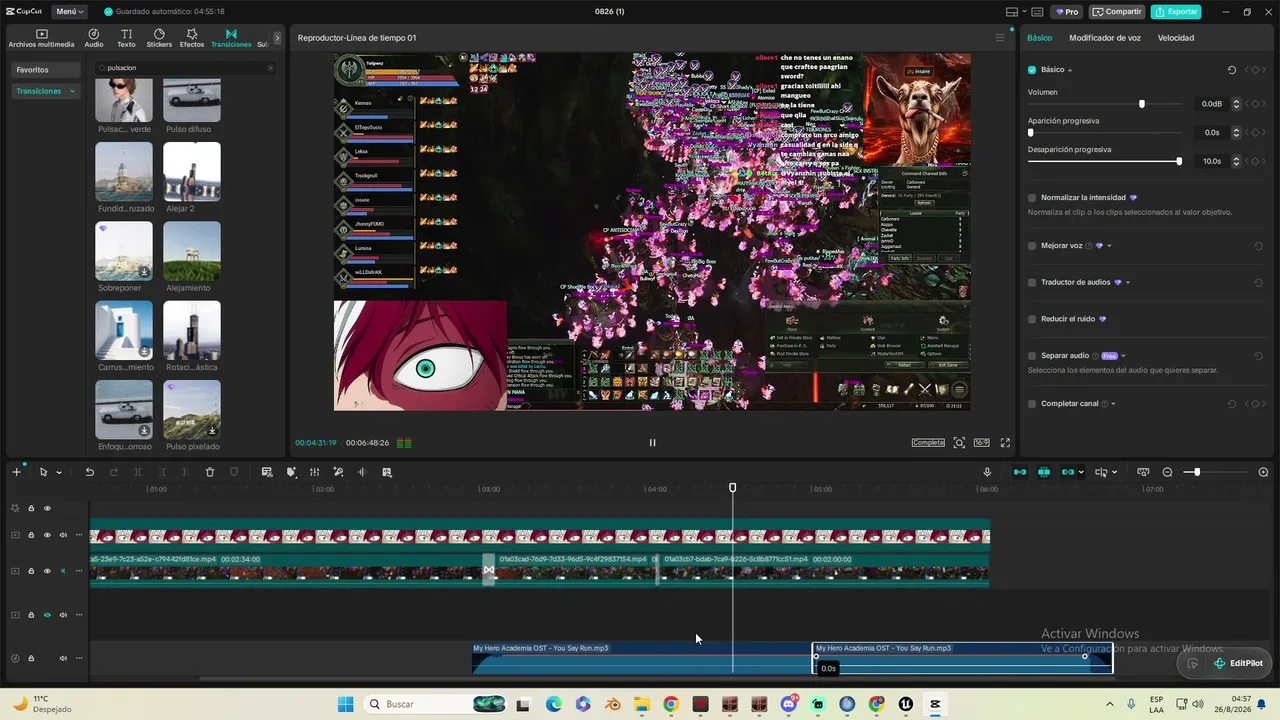Viewport: 1280px width, 720px height.
Task: Click the pulsacion transitions search field
Action: (185, 68)
